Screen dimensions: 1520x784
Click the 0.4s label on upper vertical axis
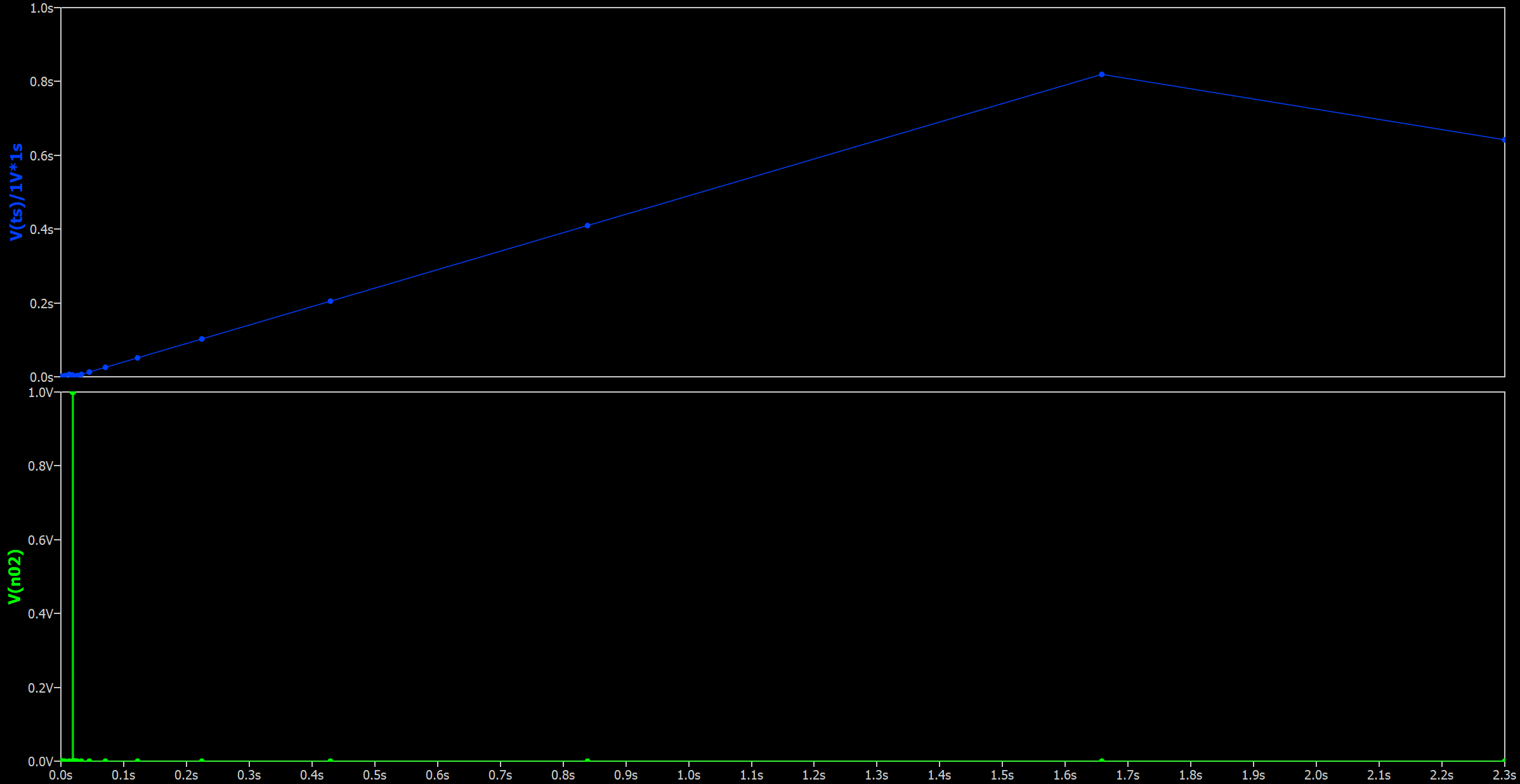[41, 229]
